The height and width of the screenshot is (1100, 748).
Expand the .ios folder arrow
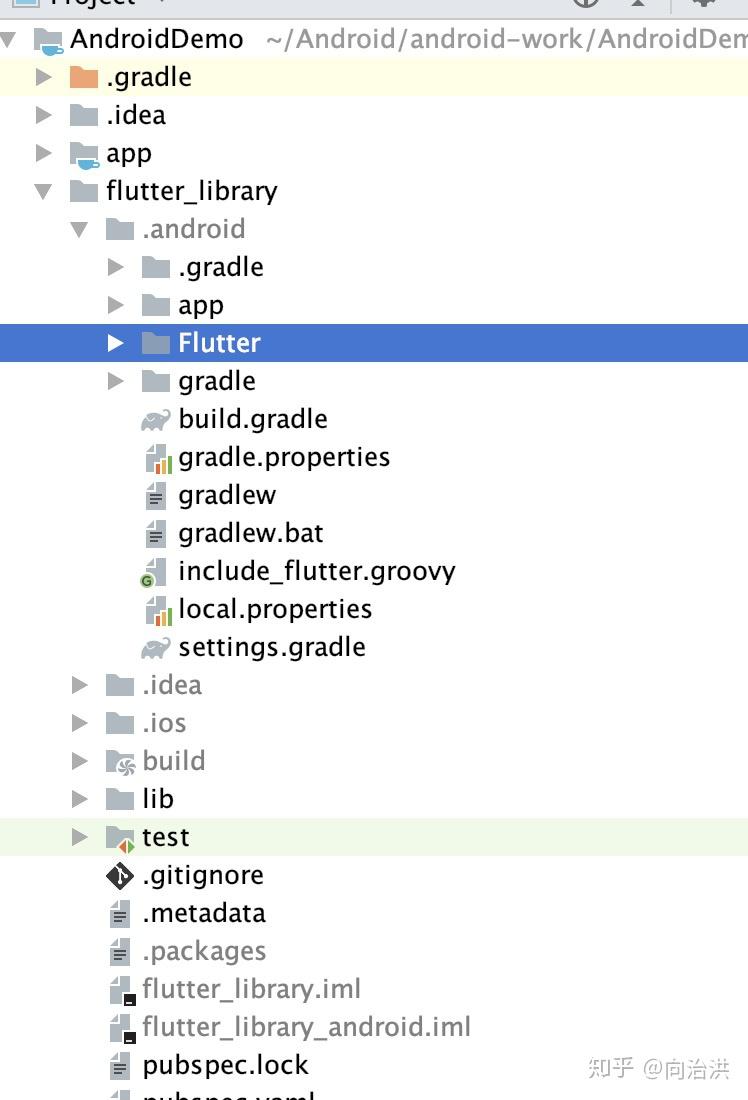point(80,723)
